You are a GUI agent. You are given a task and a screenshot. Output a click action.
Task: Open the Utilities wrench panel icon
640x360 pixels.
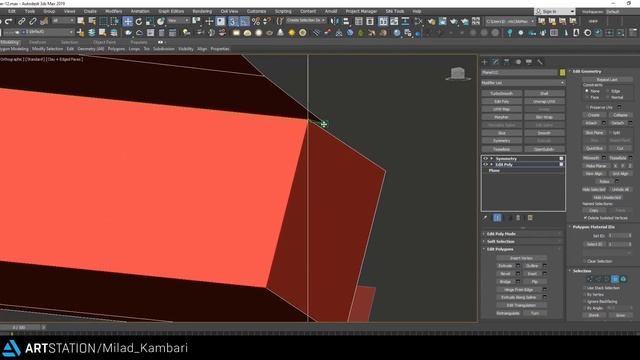click(540, 62)
